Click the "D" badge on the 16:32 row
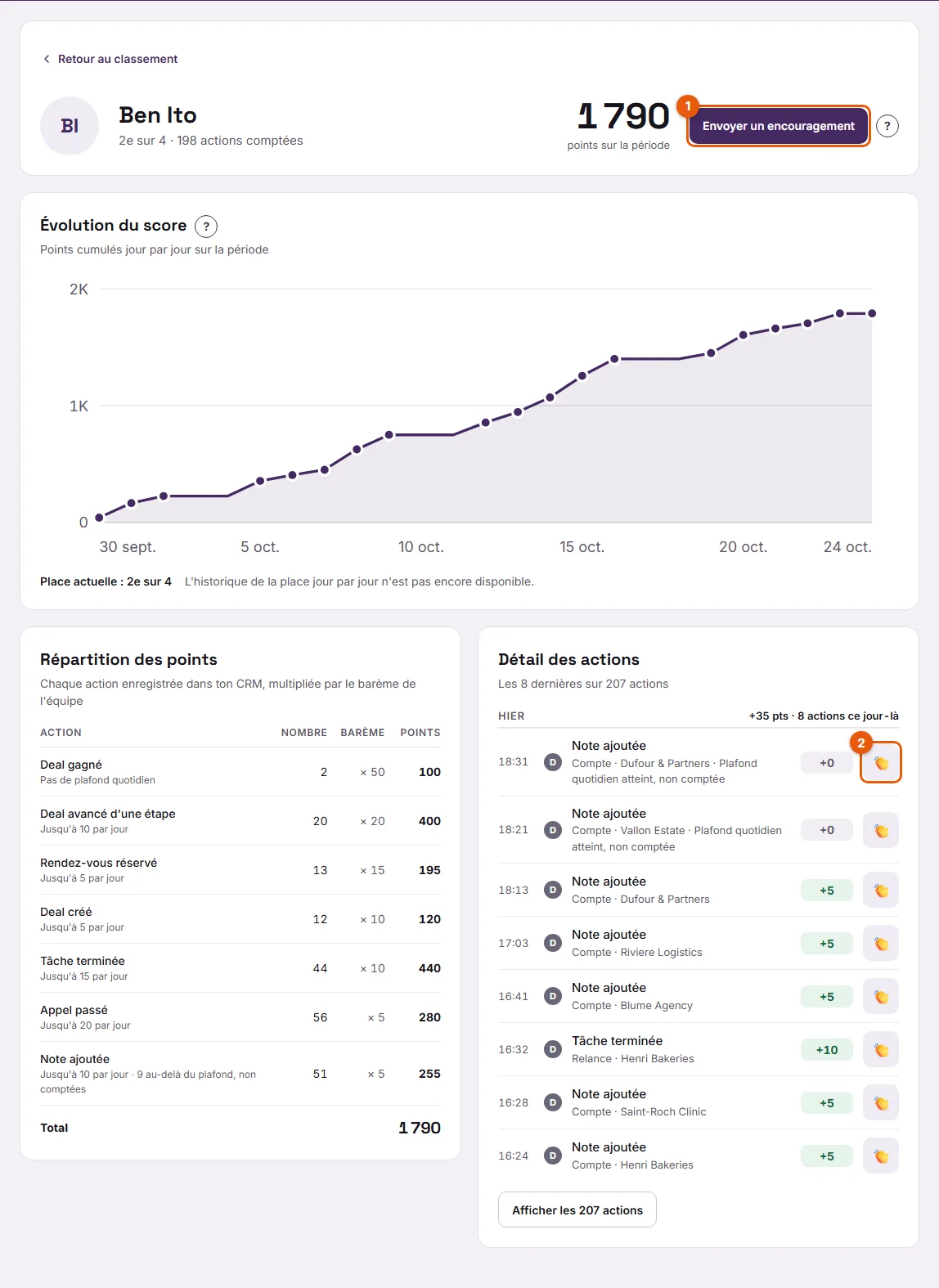The width and height of the screenshot is (939, 1288). tap(553, 1049)
